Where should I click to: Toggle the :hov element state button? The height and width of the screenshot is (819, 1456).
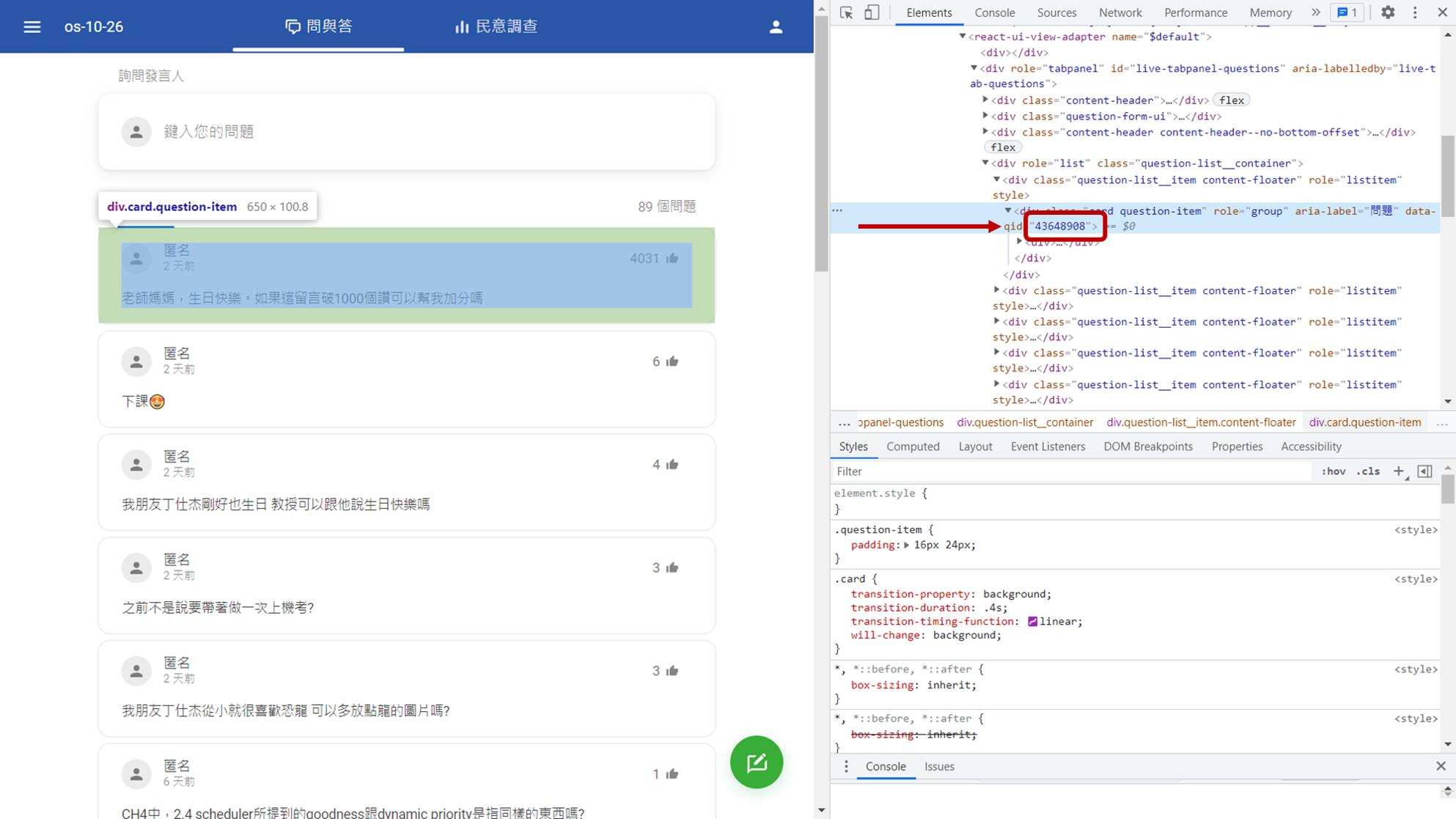tap(1333, 471)
